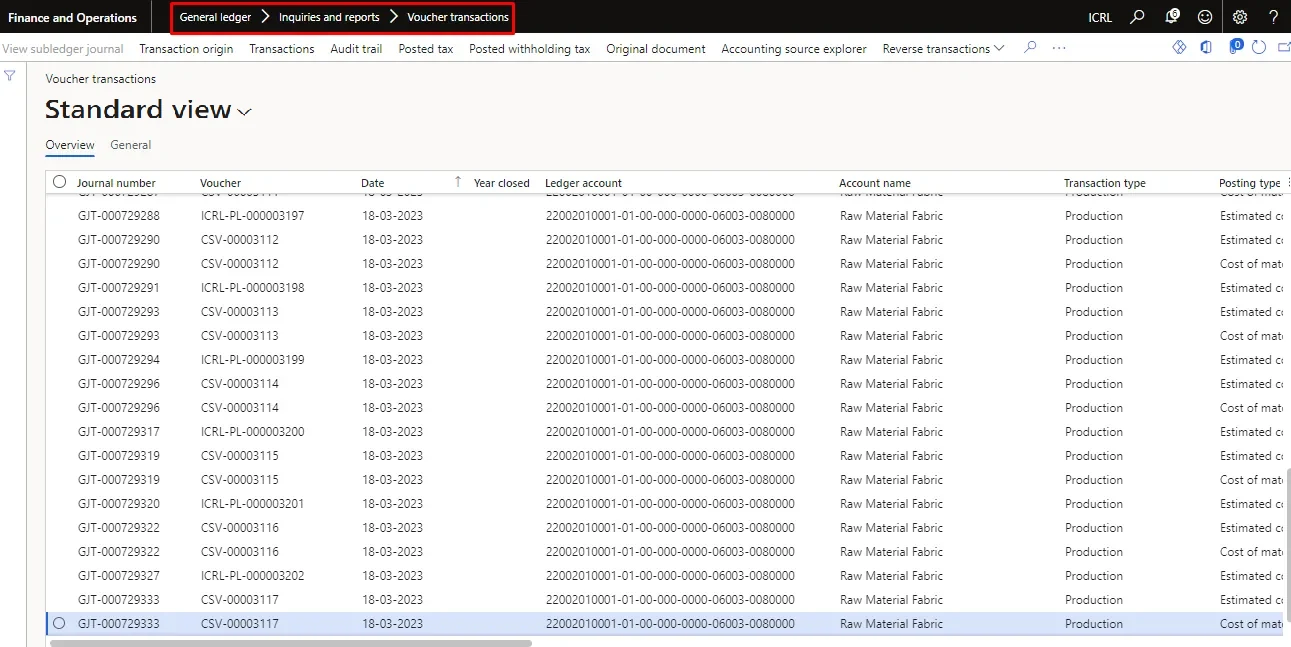
Task: Click the Open in Office icon
Action: tap(1207, 47)
